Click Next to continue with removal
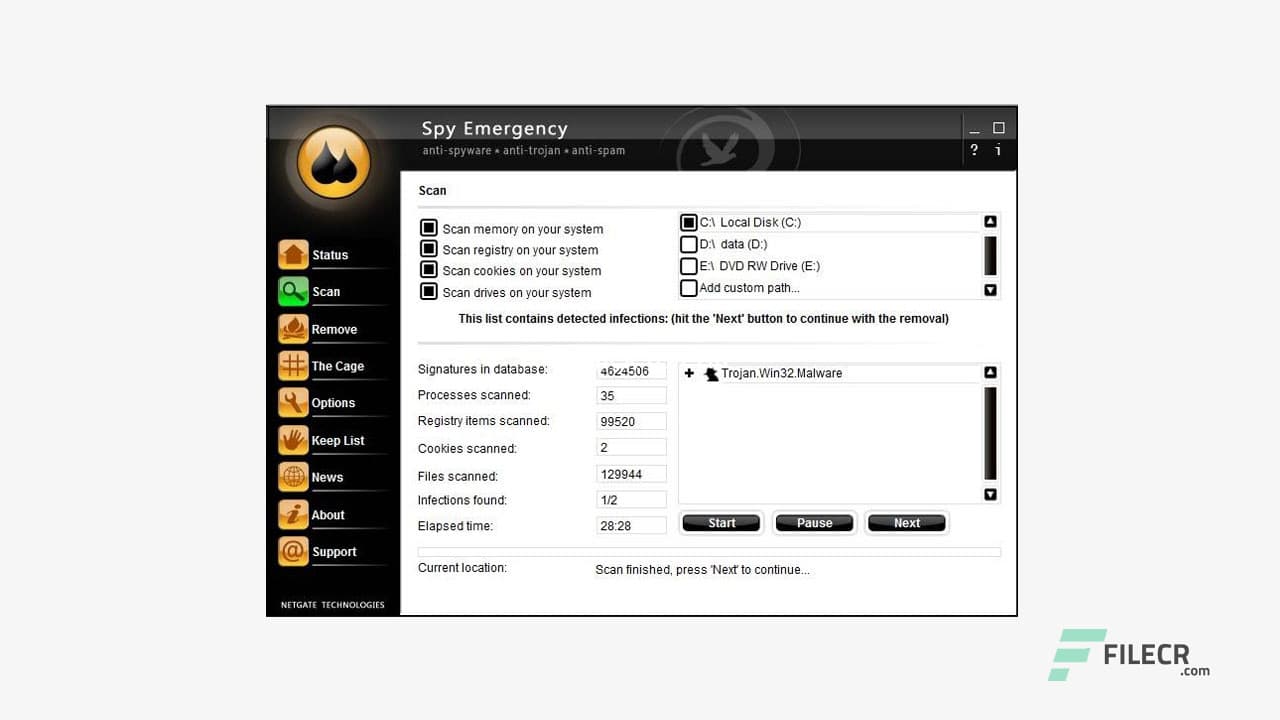Image resolution: width=1280 pixels, height=720 pixels. 906,522
